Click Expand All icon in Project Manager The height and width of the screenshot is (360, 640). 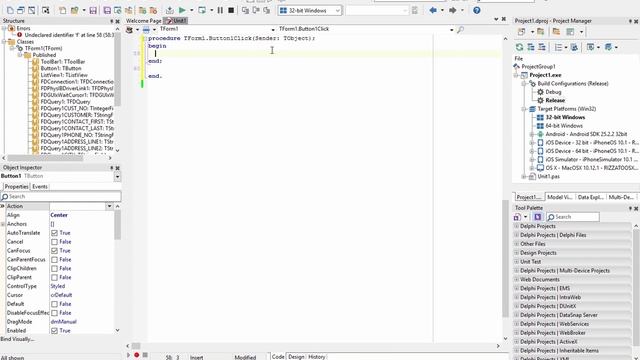tap(531, 47)
